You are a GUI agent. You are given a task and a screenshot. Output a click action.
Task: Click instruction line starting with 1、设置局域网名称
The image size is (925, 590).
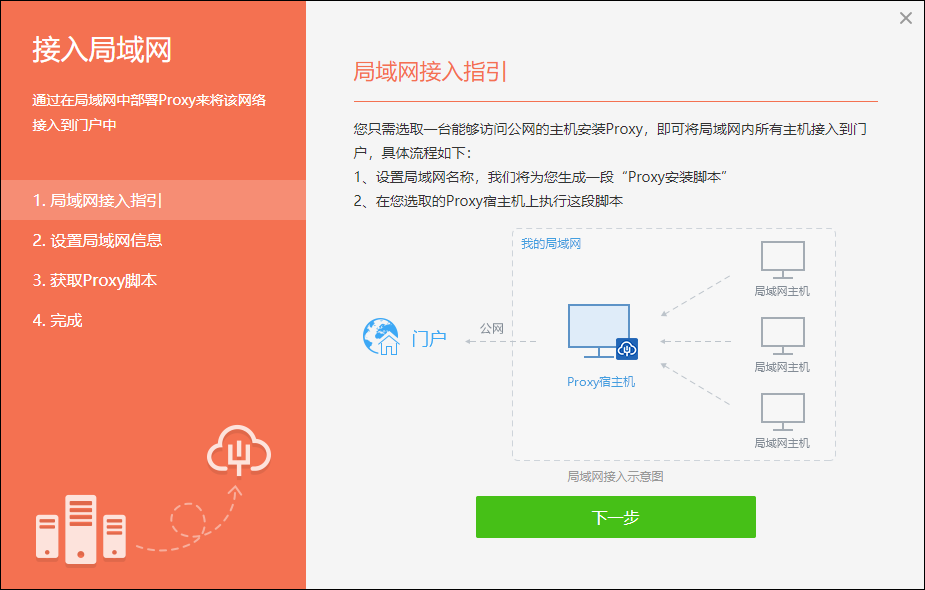[540, 177]
